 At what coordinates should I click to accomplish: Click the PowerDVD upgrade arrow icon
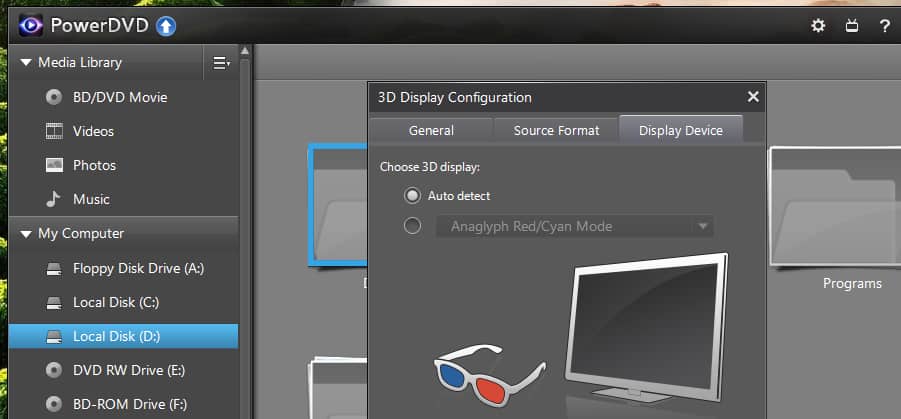166,26
